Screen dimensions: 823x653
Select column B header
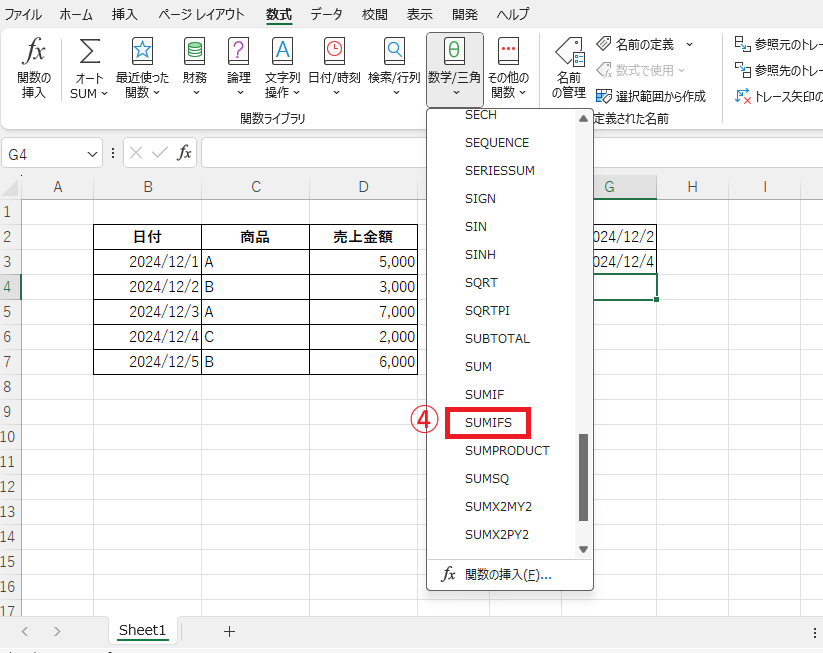coord(148,187)
